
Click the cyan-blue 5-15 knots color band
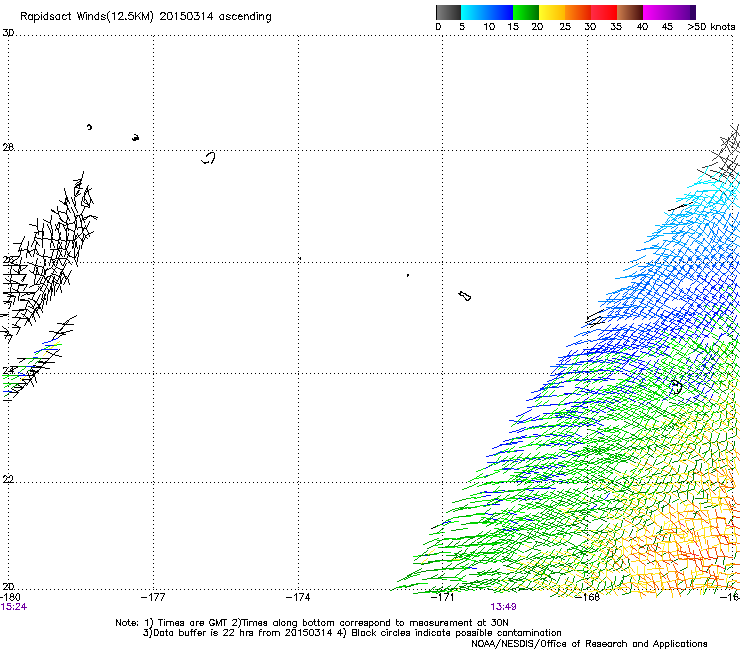click(x=487, y=12)
